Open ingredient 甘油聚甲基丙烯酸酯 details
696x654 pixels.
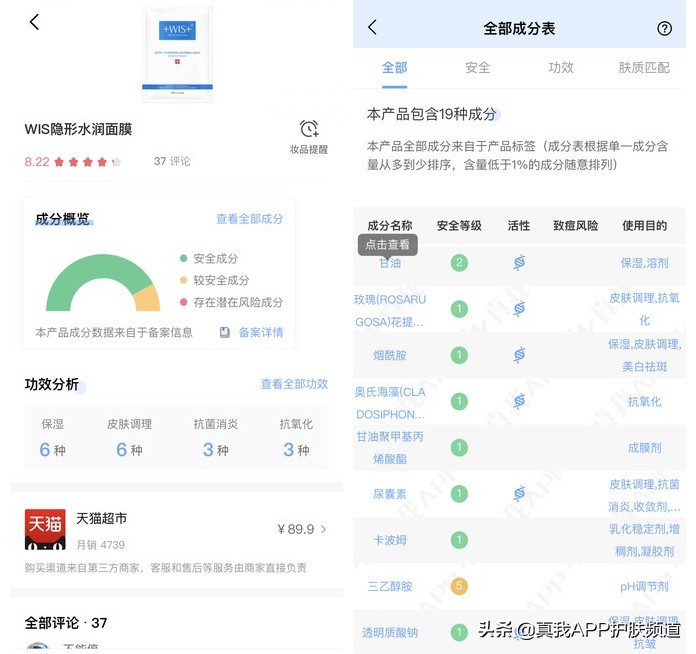coord(390,448)
